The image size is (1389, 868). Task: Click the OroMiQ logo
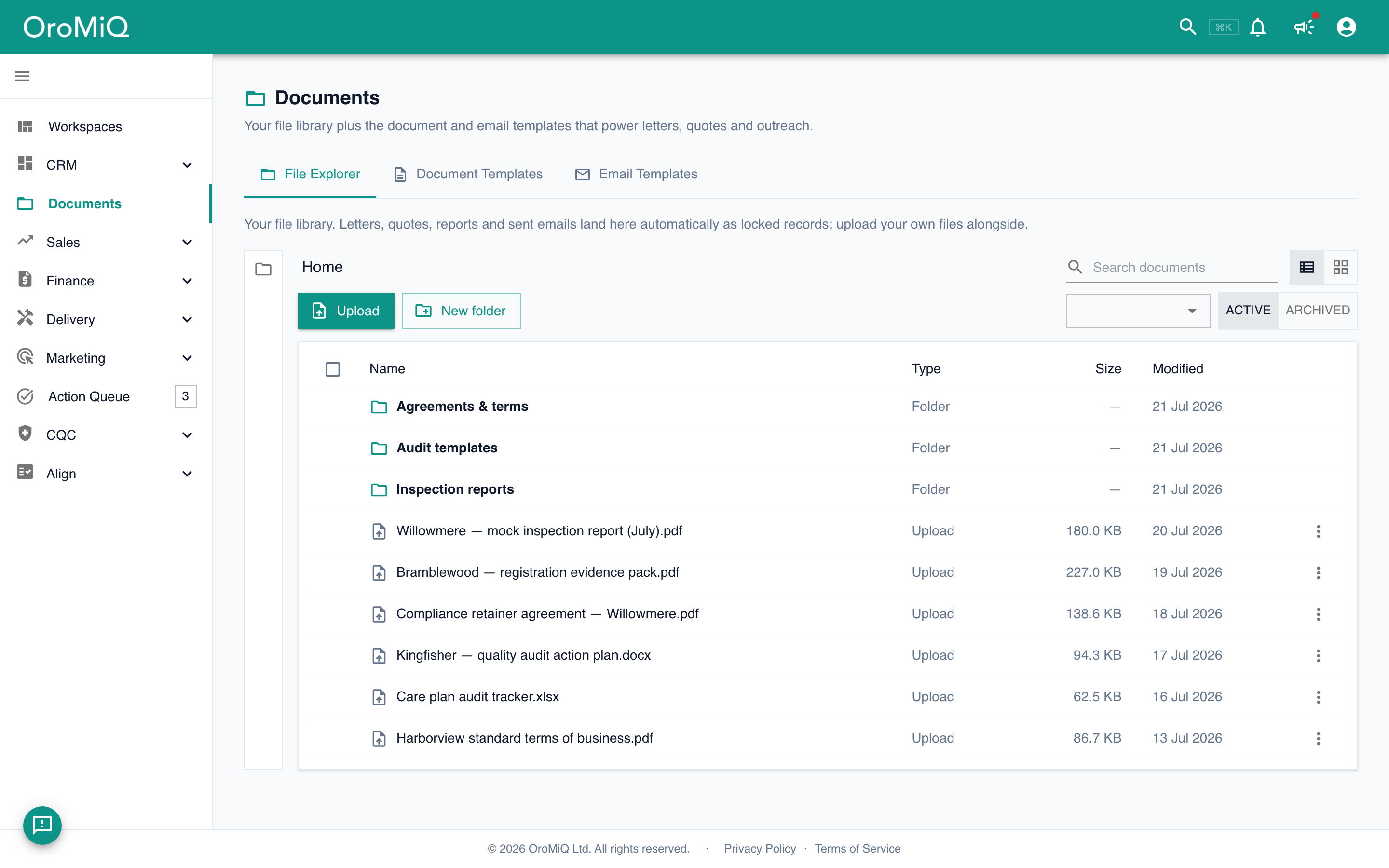click(76, 27)
